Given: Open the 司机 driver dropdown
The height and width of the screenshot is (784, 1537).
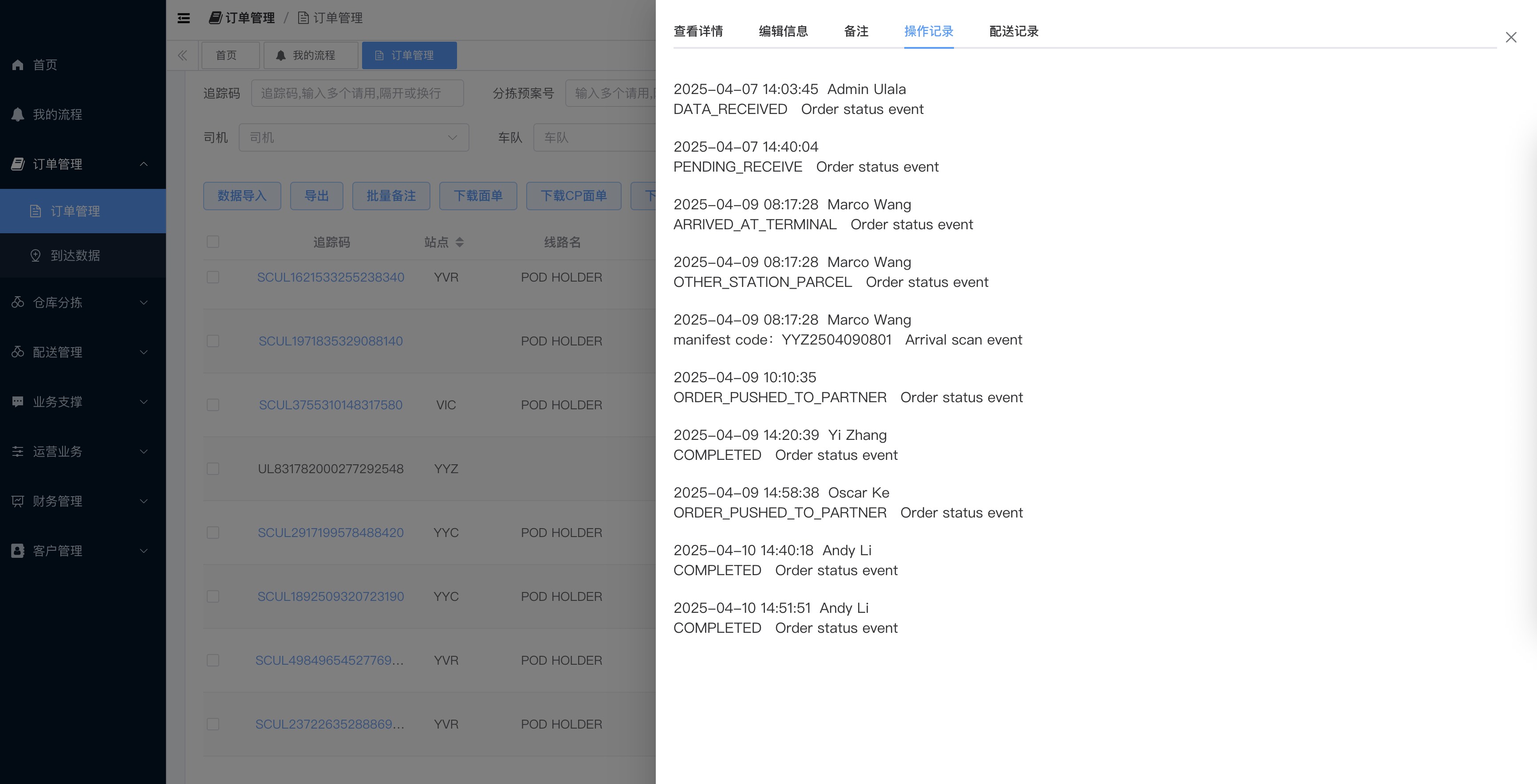Looking at the screenshot, I should pos(353,138).
